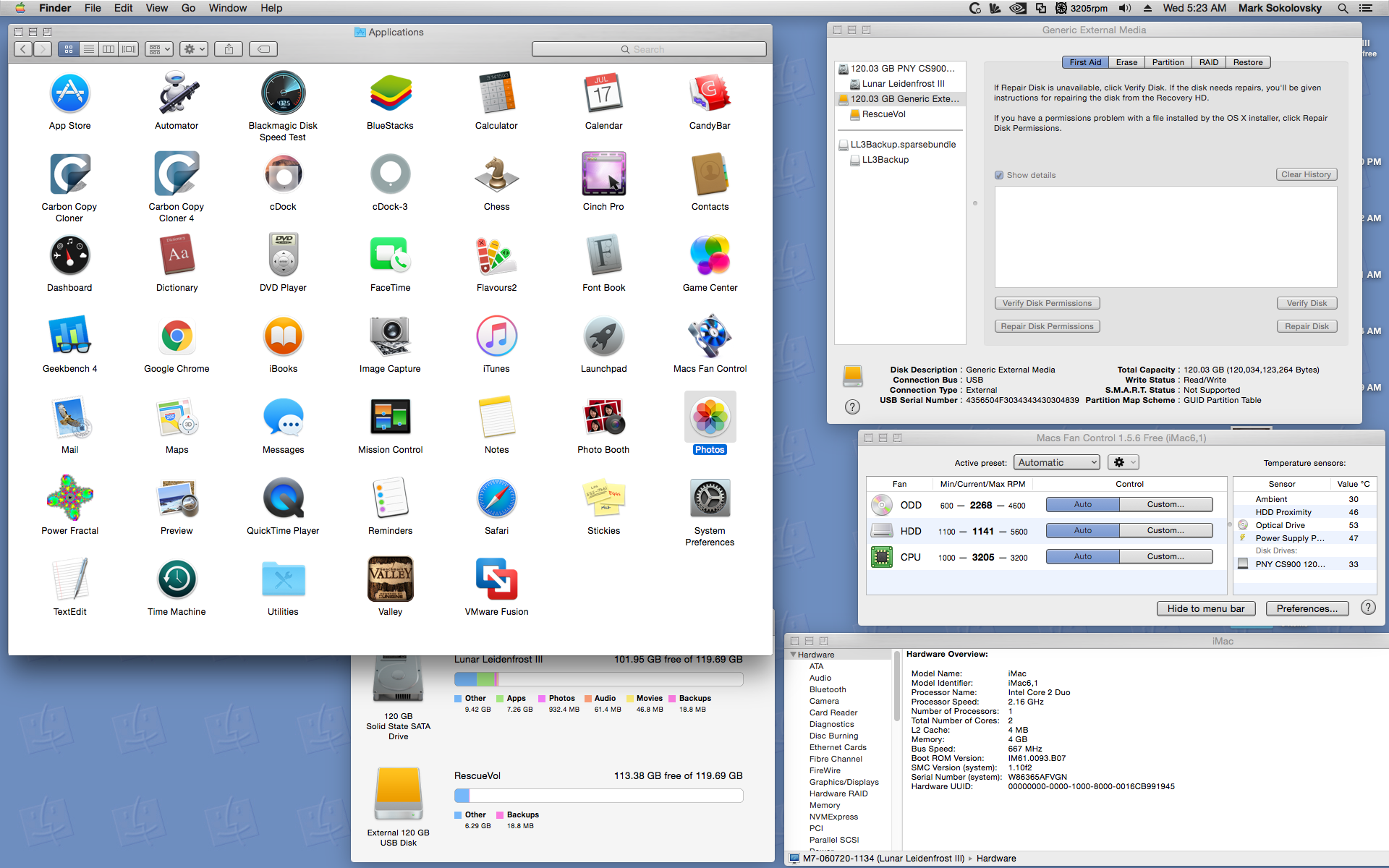
Task: Open the Blackmagic Disk Speed Test app
Action: coord(283,94)
